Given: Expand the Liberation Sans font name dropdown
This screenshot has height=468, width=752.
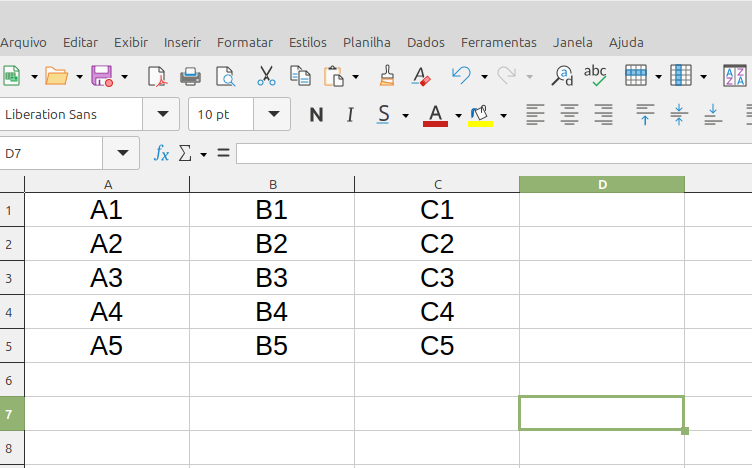Looking at the screenshot, I should pos(161,115).
